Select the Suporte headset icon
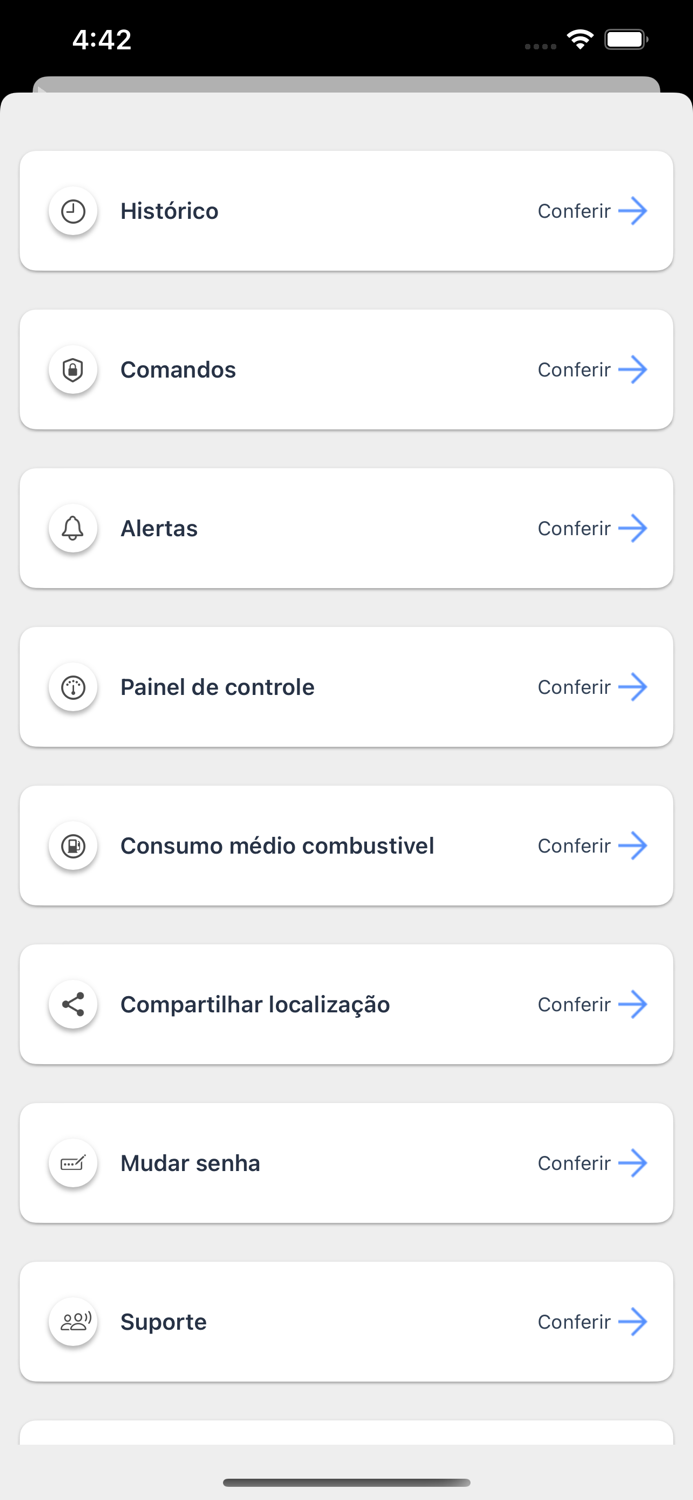Viewport: 693px width, 1500px height. 72,1321
